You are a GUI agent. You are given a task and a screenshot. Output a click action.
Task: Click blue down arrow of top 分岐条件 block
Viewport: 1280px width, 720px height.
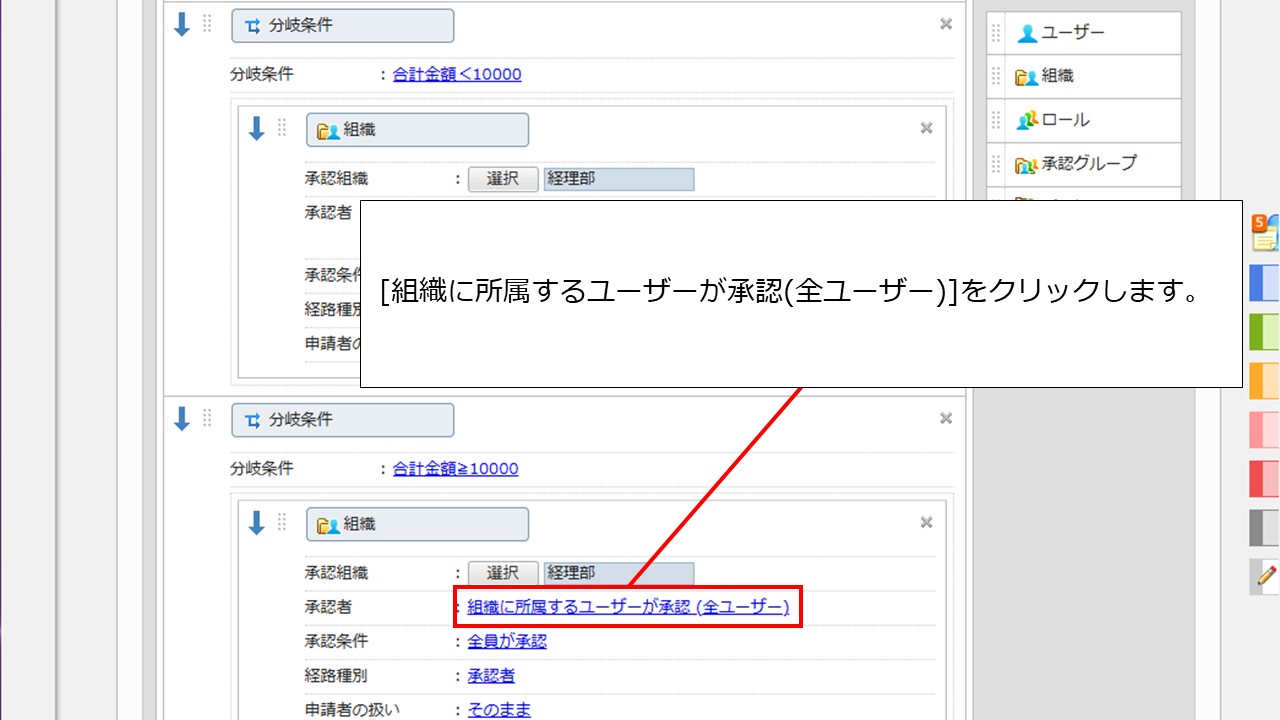(182, 25)
